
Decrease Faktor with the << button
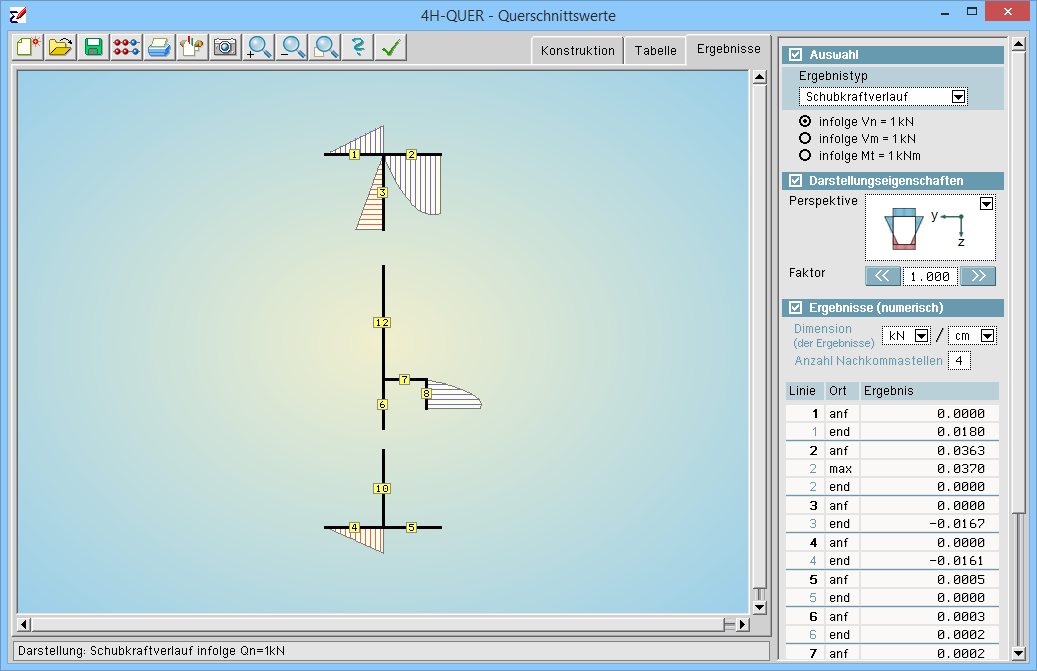click(x=881, y=276)
